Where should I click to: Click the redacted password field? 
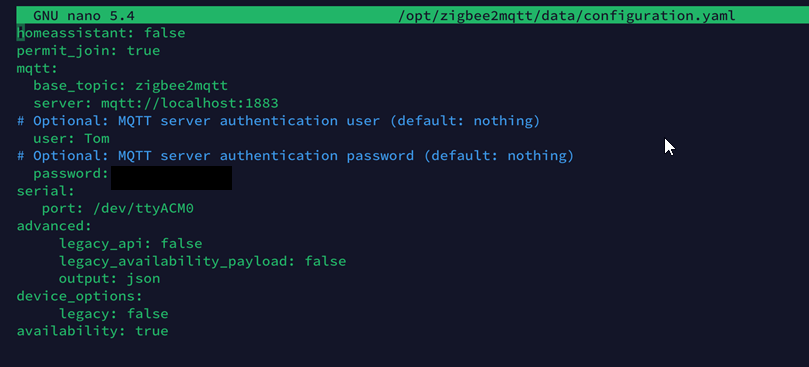(171, 178)
